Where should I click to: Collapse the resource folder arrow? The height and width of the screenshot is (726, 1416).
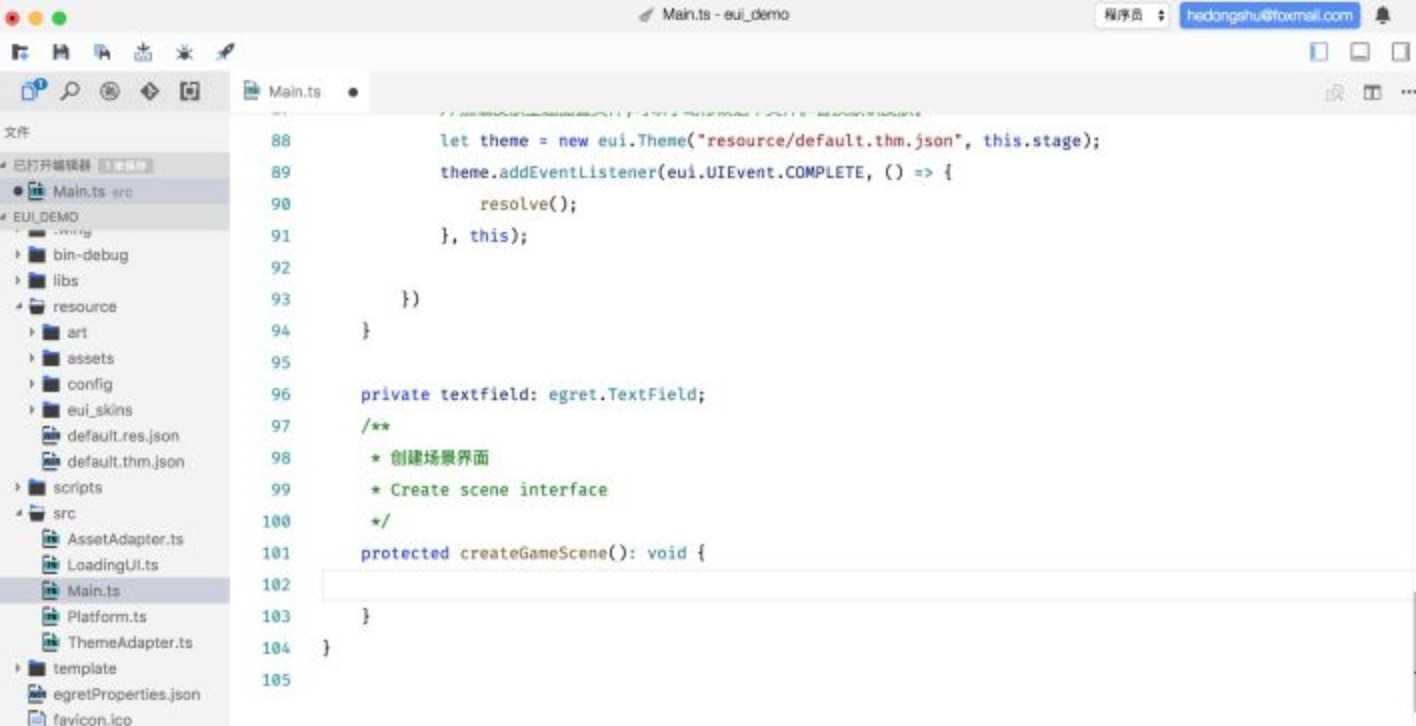[18, 307]
